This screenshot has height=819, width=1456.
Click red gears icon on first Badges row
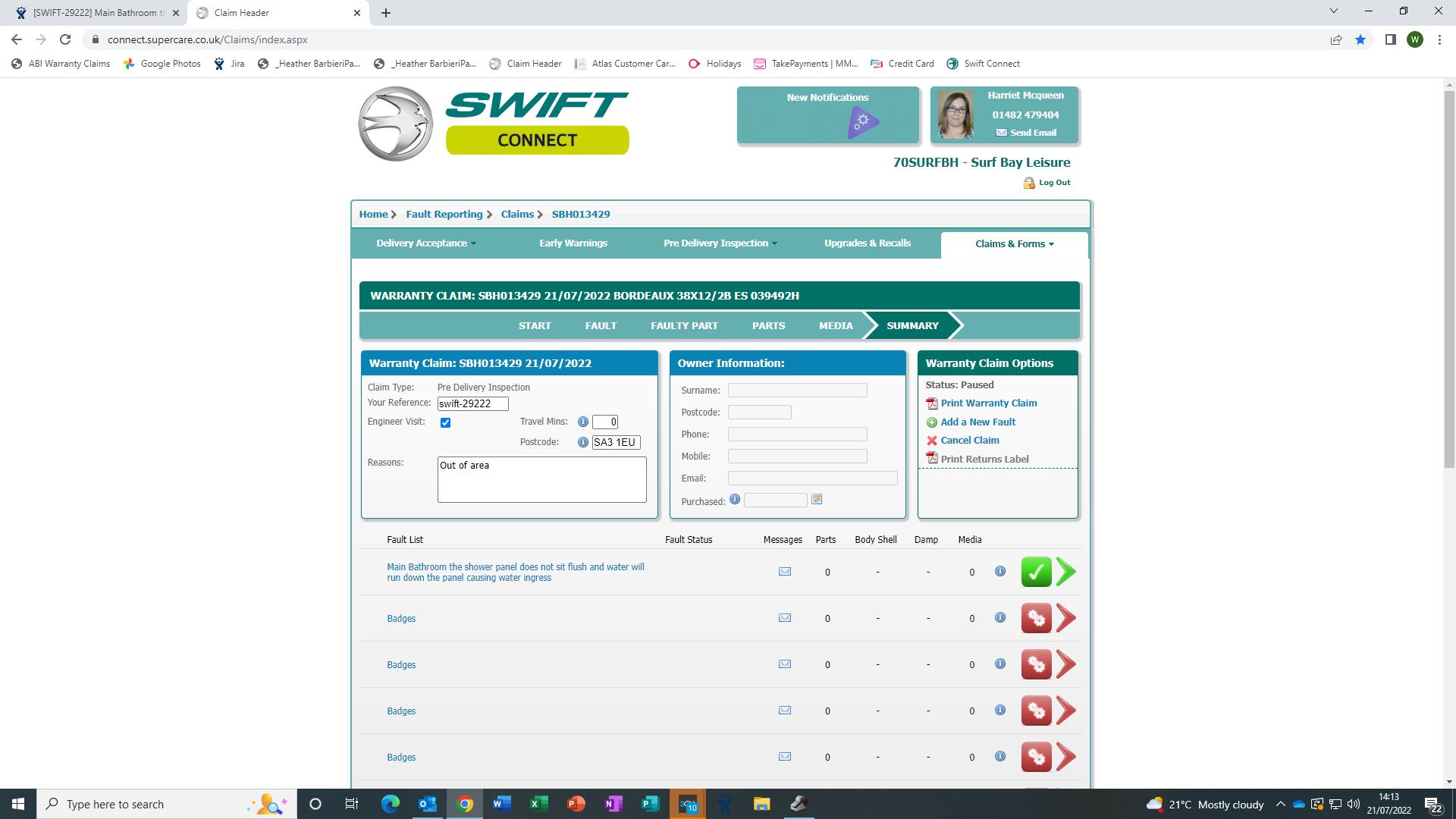click(1036, 618)
